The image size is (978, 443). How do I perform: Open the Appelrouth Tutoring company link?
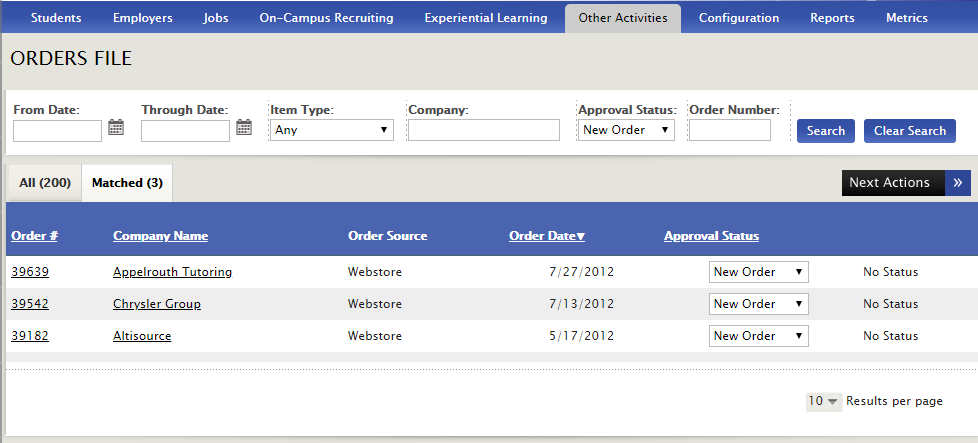coord(172,272)
